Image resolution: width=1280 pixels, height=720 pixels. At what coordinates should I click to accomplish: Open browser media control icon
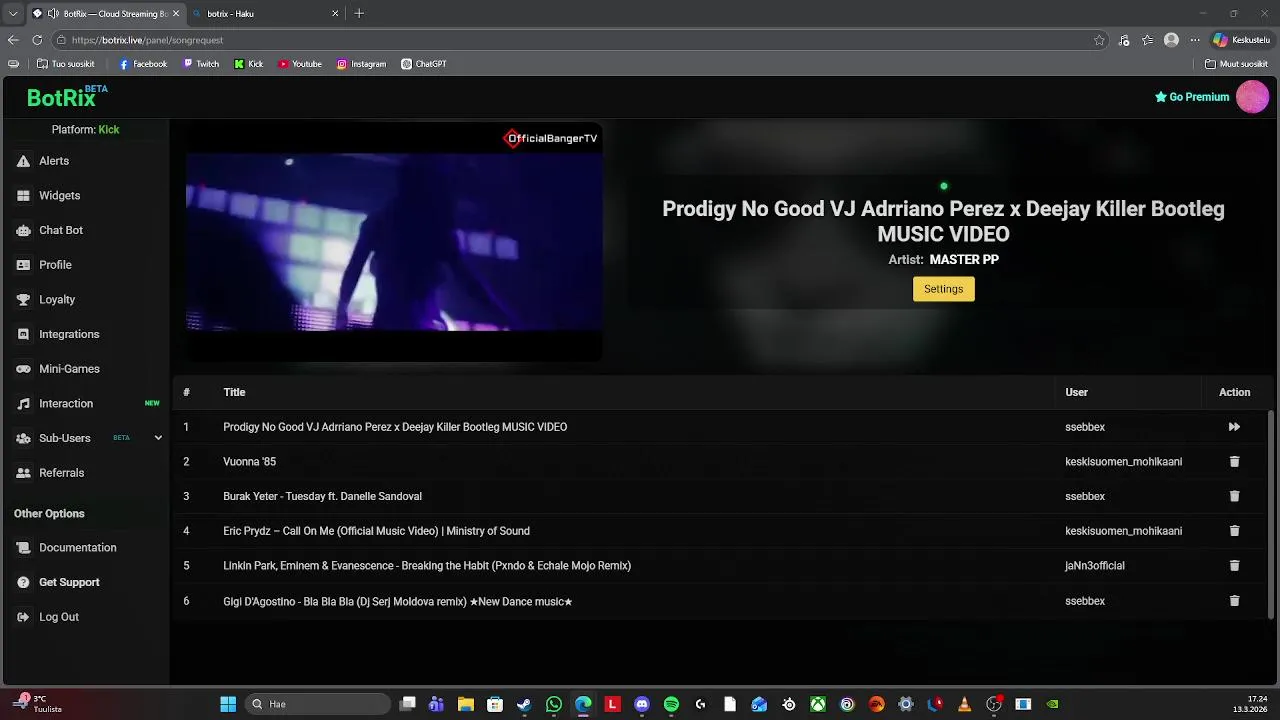point(1124,40)
